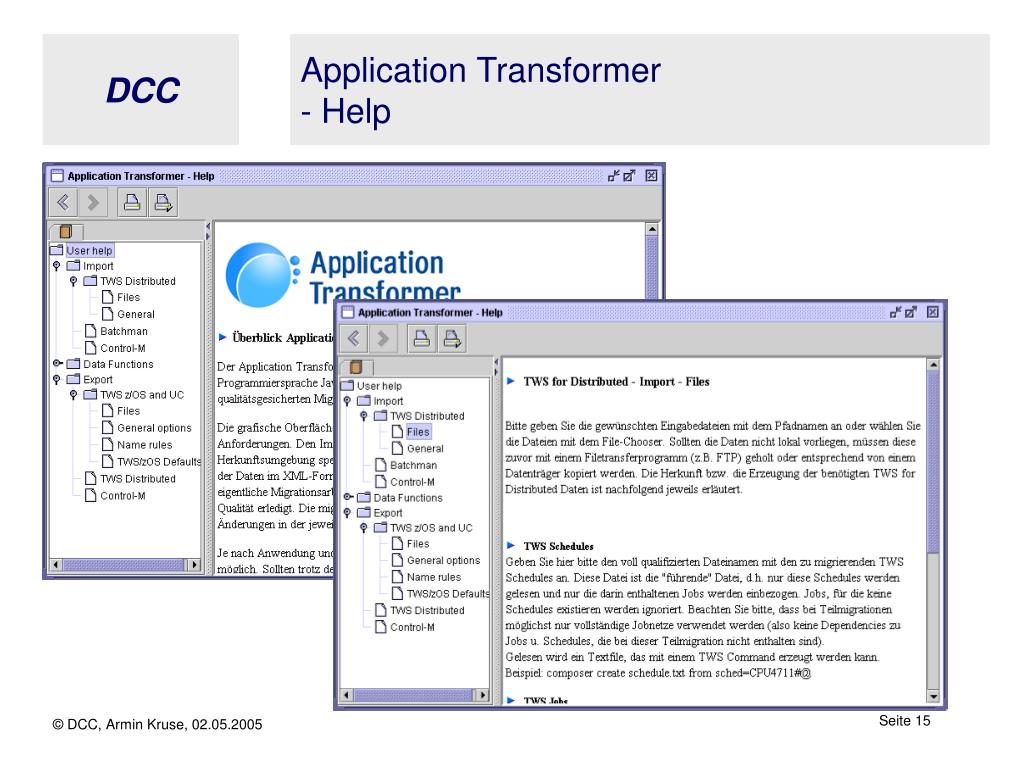
Task: Open Files topic under Export, front window
Action: [418, 543]
